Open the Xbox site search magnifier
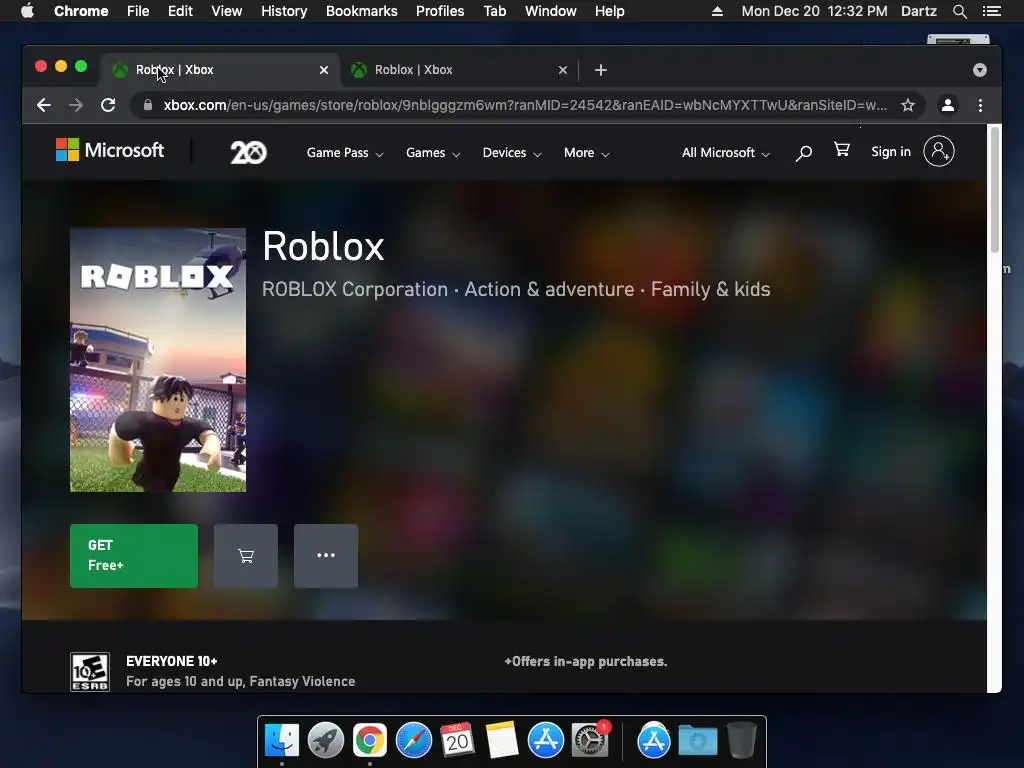1024x768 pixels. point(804,153)
